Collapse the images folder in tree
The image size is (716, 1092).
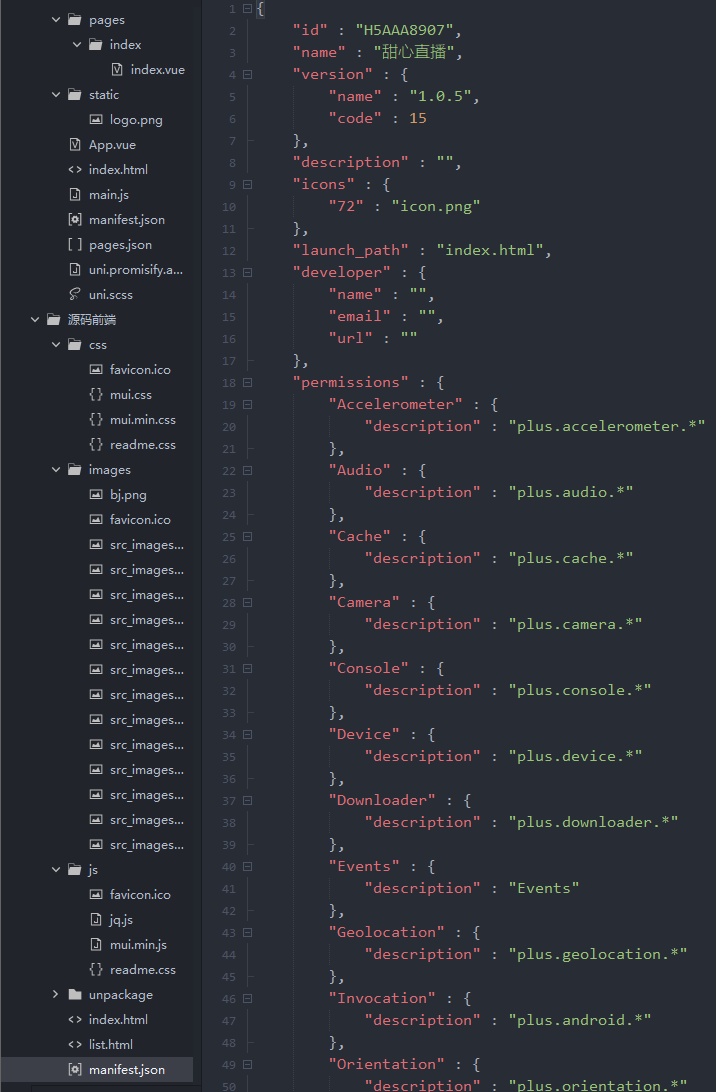56,470
